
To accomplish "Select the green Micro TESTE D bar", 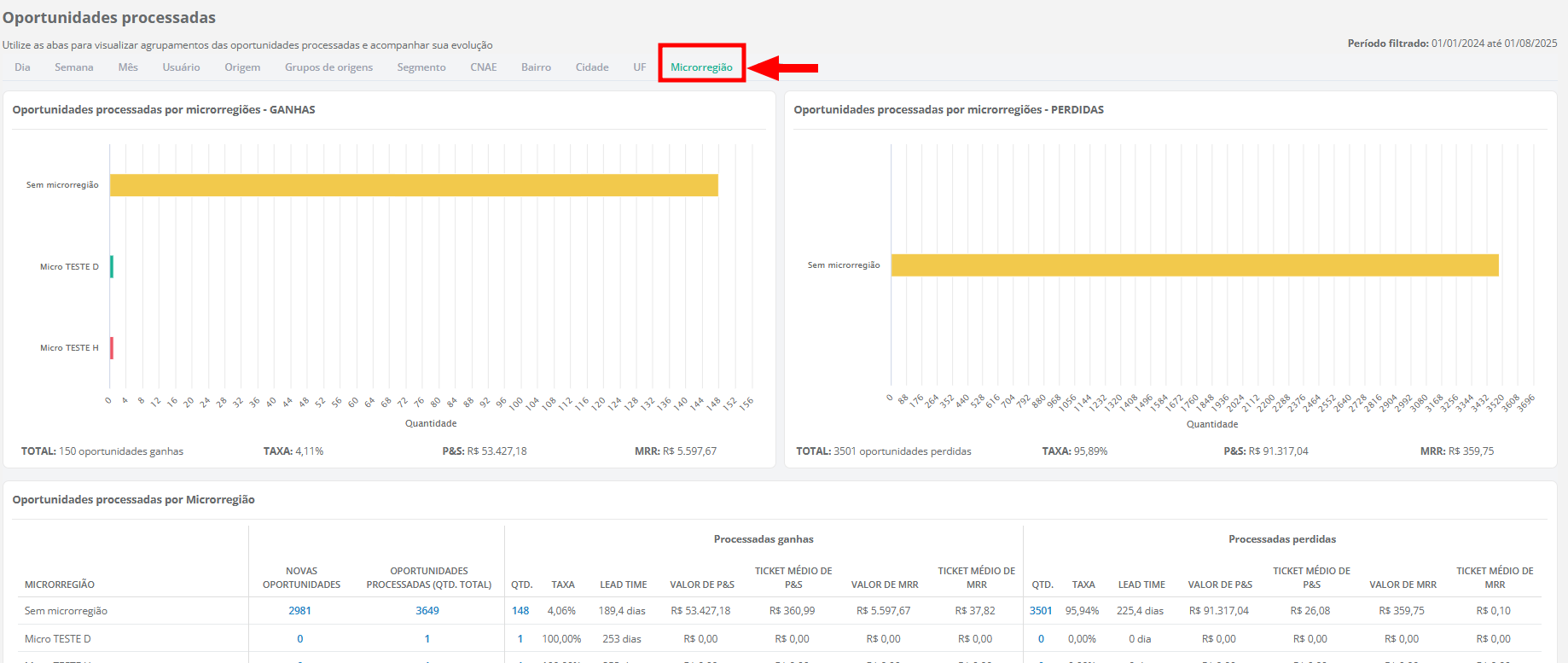I will pos(112,267).
